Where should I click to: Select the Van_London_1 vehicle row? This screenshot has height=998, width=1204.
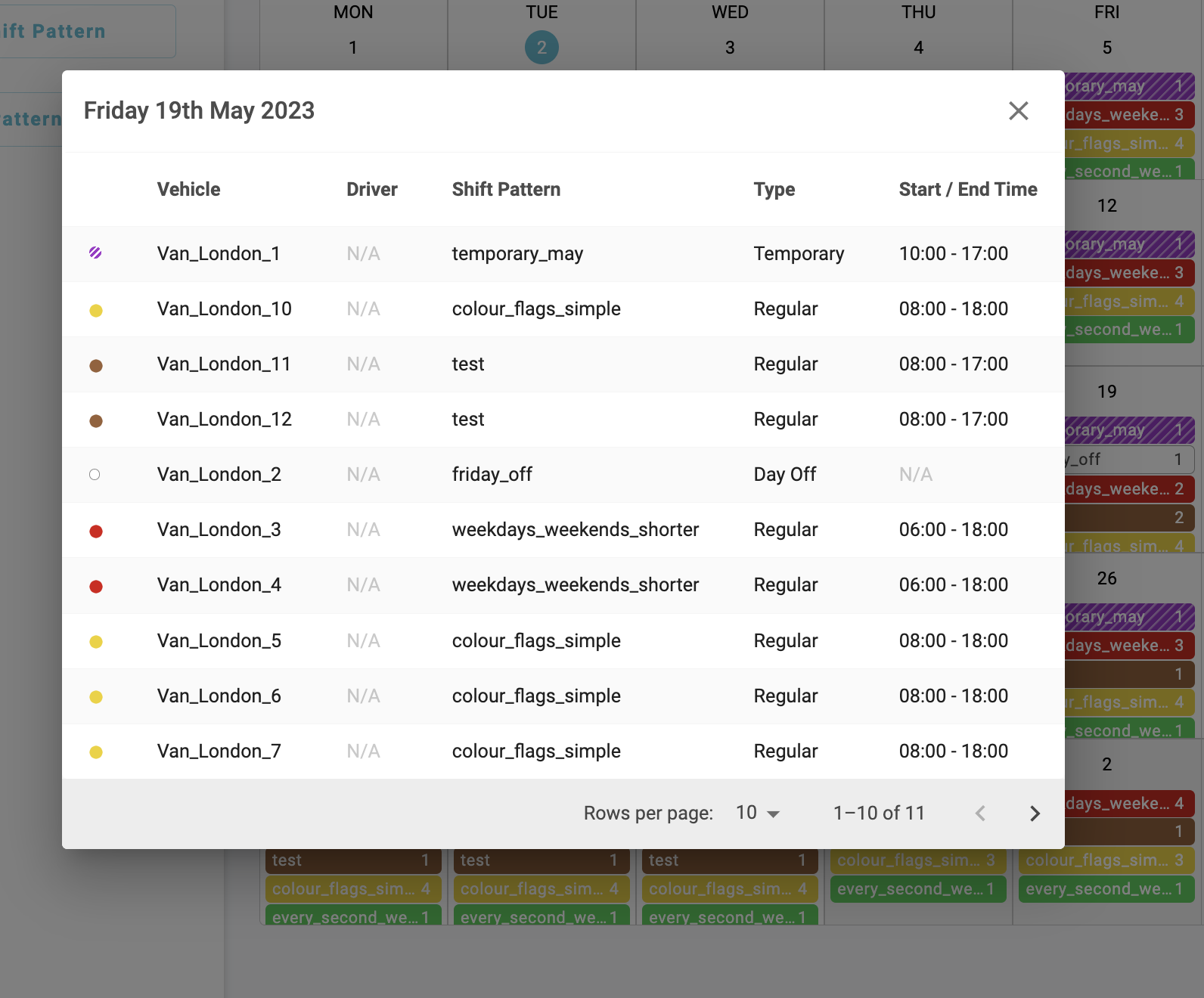coord(219,254)
